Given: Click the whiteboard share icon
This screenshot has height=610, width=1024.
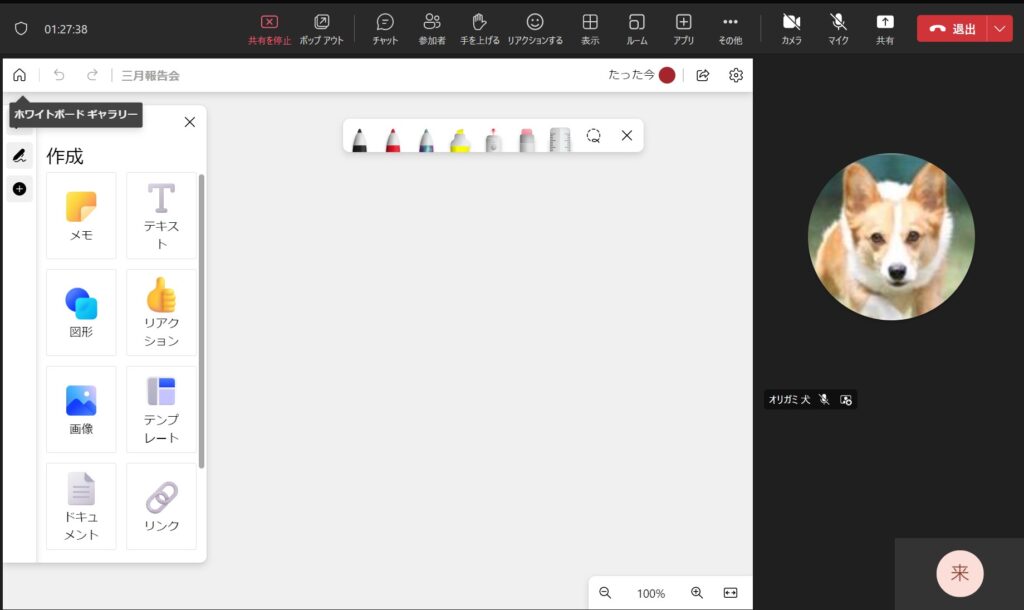Looking at the screenshot, I should (x=703, y=75).
